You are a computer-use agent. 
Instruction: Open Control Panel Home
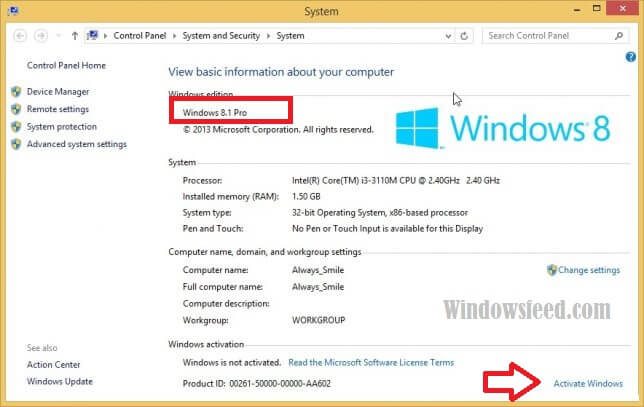pos(66,65)
